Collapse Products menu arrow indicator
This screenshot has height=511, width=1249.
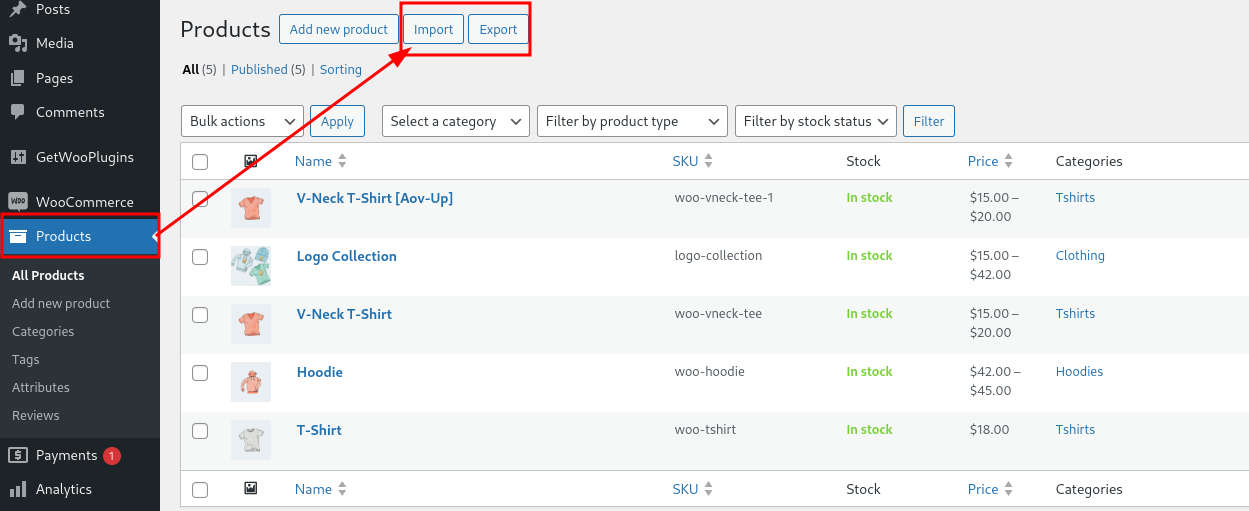pyautogui.click(x=155, y=237)
